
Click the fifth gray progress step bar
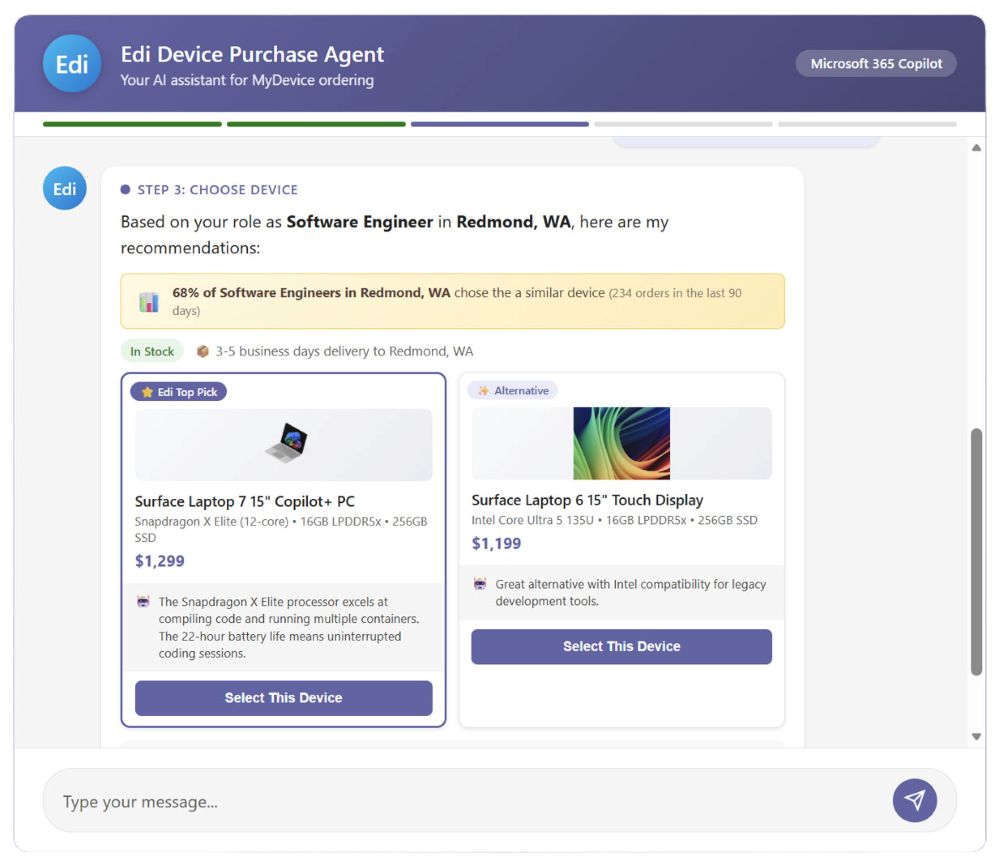point(867,124)
